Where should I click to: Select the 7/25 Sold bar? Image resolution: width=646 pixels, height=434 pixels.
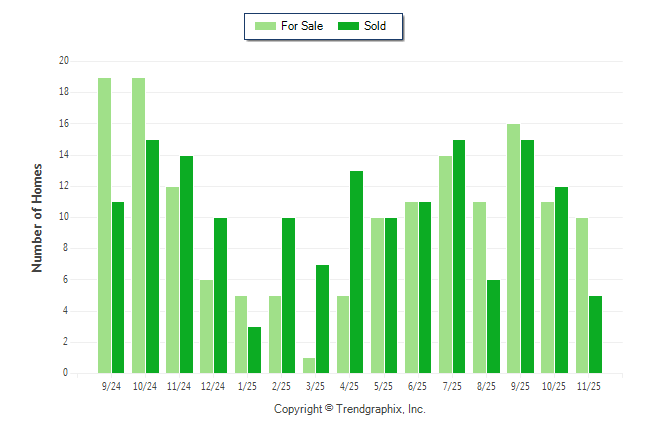pyautogui.click(x=458, y=256)
